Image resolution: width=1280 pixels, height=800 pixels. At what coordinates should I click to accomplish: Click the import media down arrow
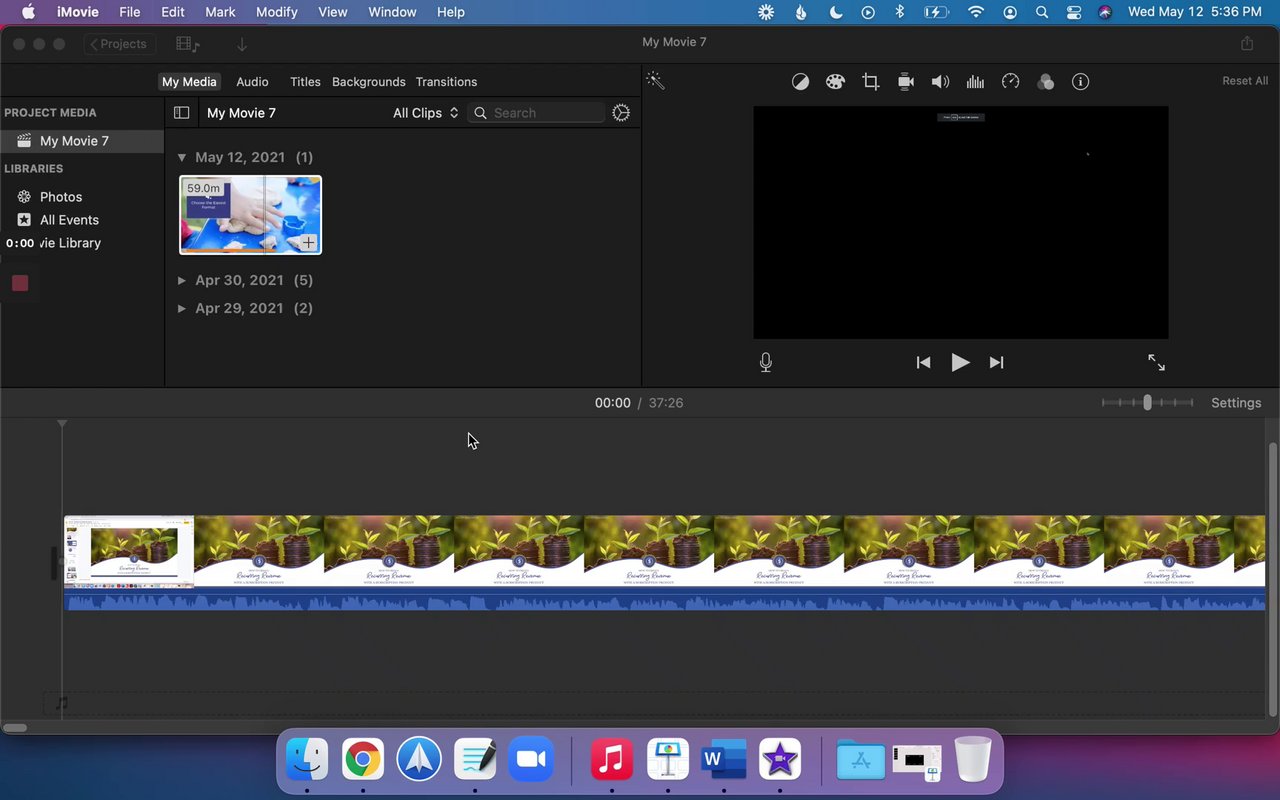242,44
